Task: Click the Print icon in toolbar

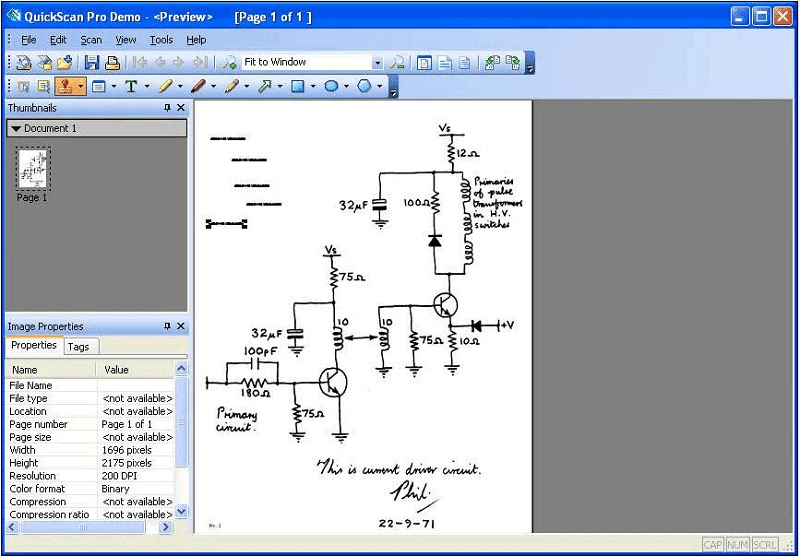Action: tap(112, 62)
